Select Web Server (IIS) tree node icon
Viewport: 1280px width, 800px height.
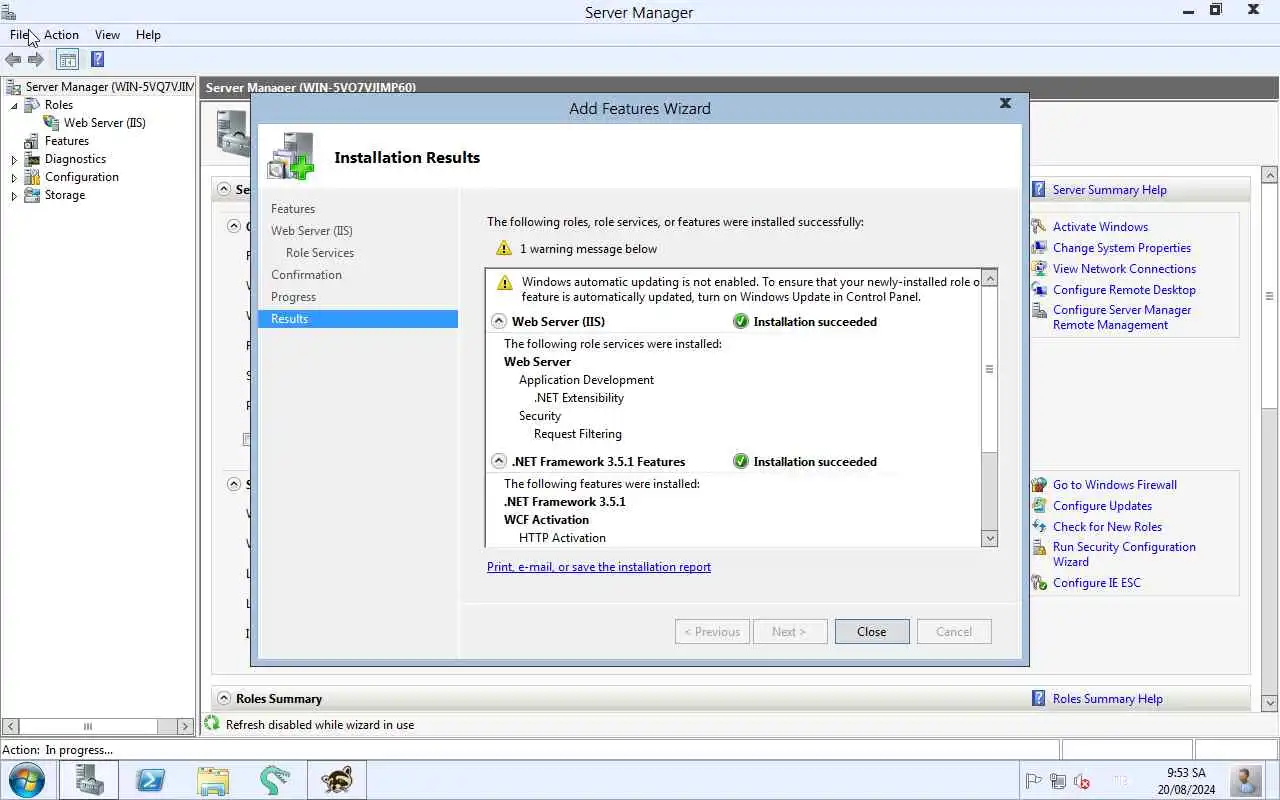coord(51,123)
